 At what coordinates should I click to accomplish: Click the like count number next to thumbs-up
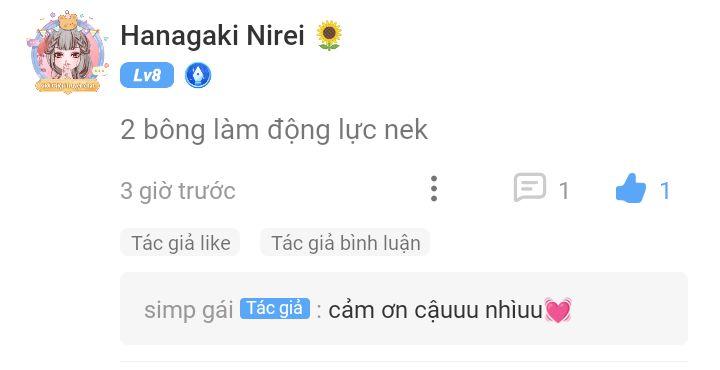pos(665,191)
